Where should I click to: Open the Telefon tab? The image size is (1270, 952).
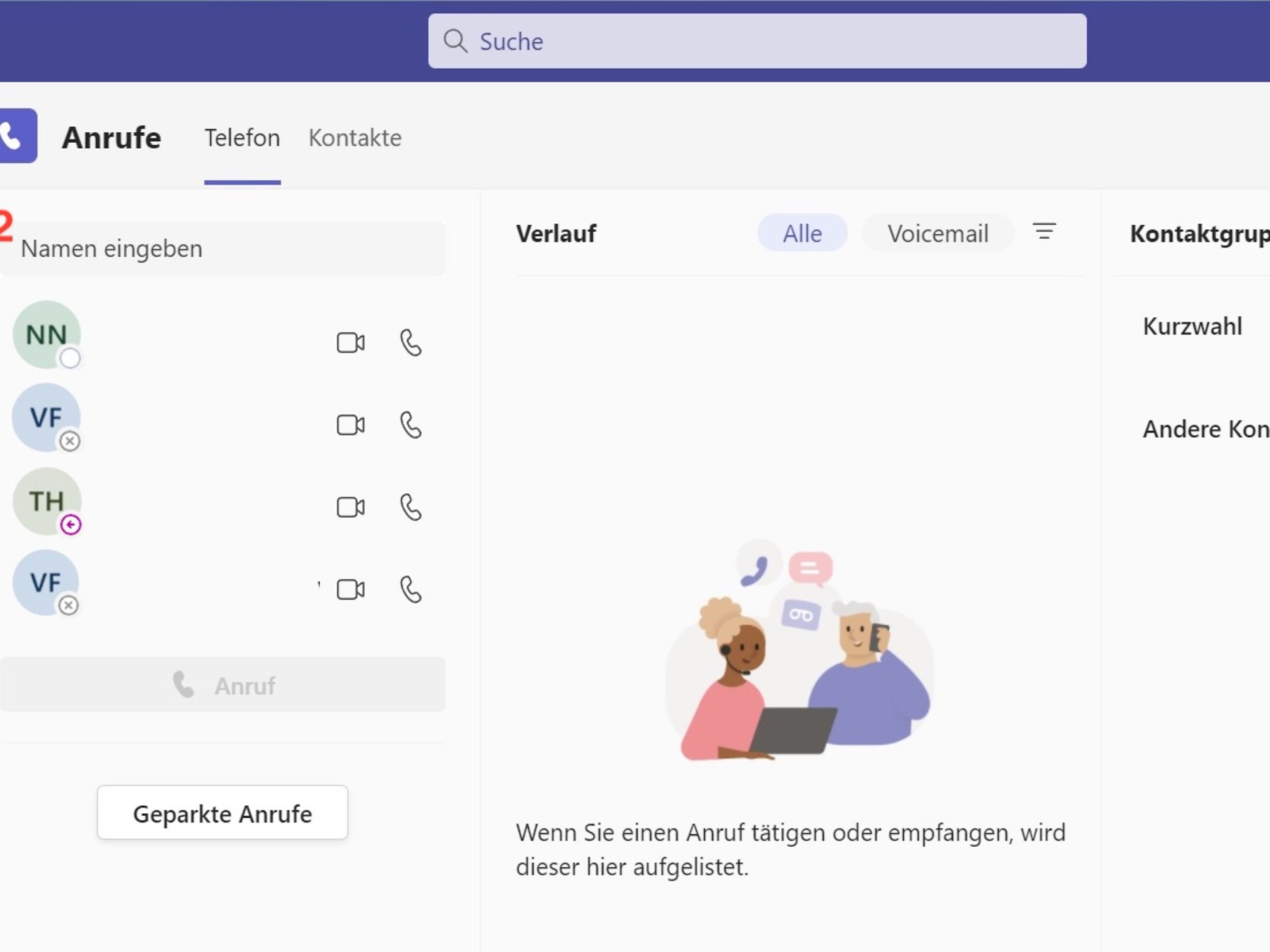point(241,138)
